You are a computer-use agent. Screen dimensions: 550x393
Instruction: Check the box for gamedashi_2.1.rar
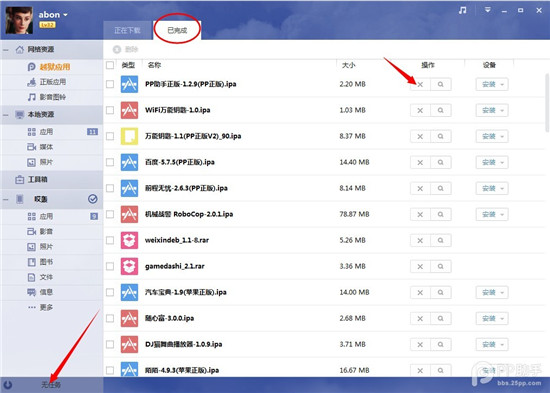pos(110,266)
